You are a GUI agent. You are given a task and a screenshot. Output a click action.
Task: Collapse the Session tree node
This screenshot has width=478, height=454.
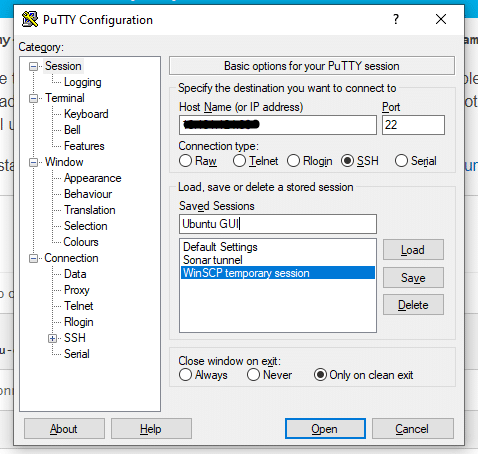[x=33, y=66]
